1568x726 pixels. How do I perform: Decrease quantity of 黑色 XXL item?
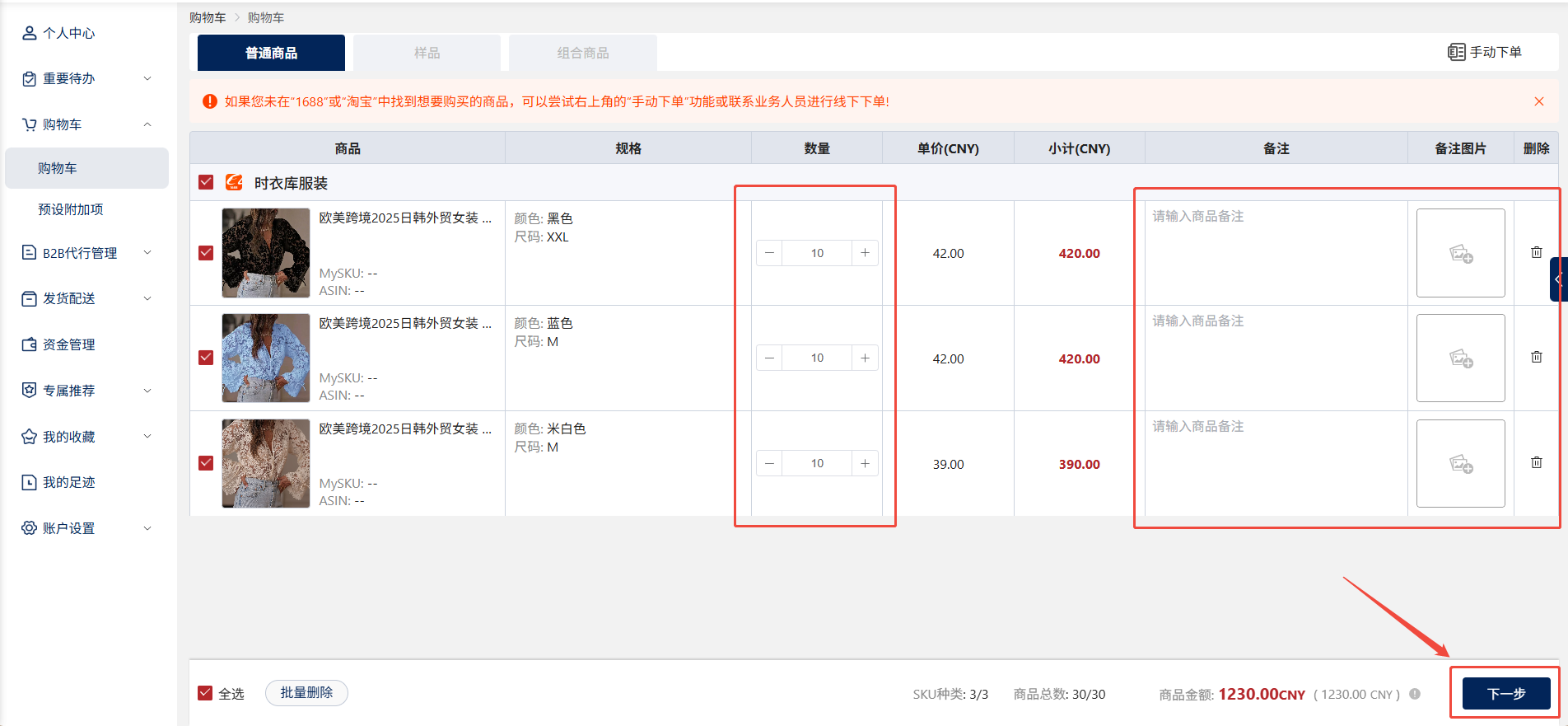pyautogui.click(x=769, y=253)
